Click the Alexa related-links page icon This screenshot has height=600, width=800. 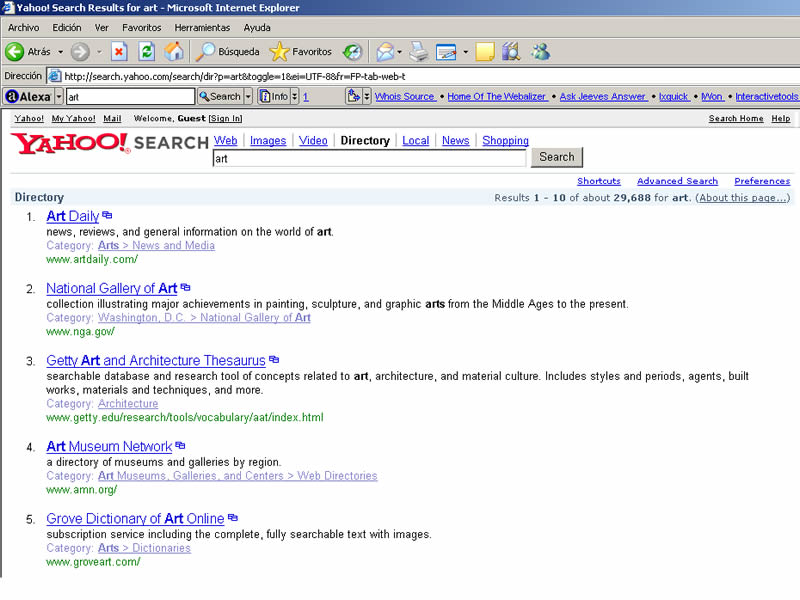pyautogui.click(x=353, y=96)
